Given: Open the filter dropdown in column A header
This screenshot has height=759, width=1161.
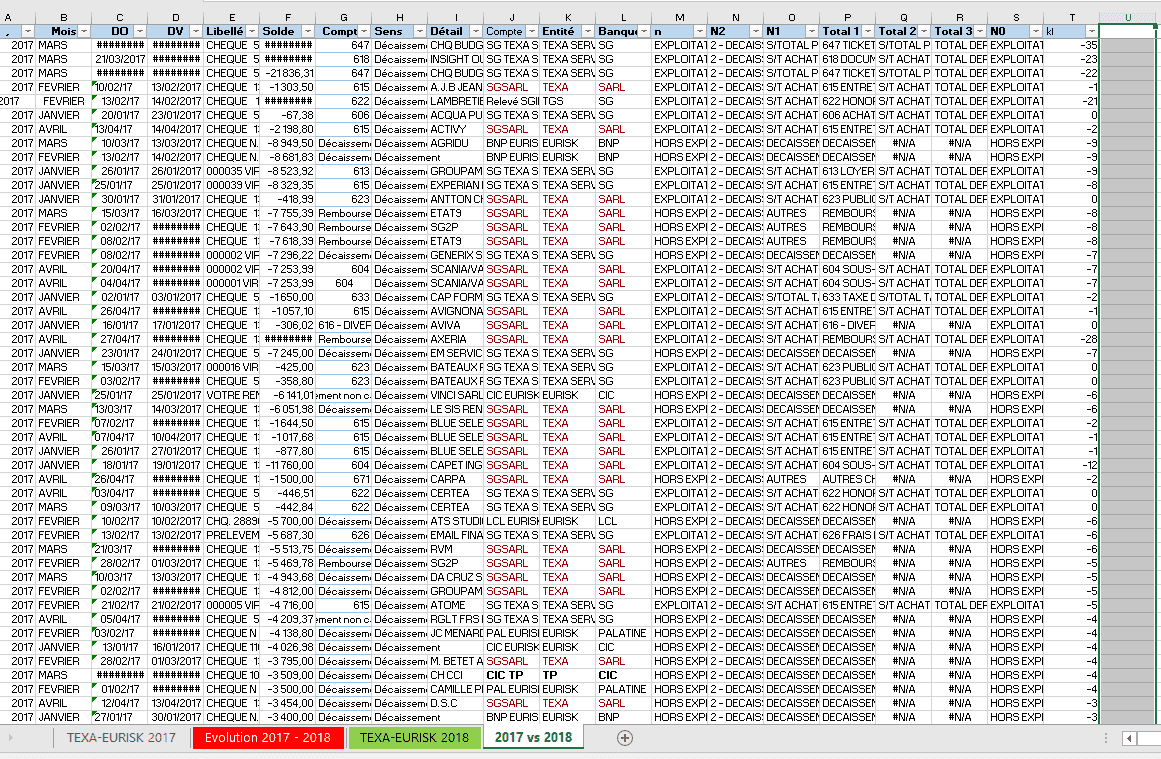Looking at the screenshot, I should tap(27, 31).
